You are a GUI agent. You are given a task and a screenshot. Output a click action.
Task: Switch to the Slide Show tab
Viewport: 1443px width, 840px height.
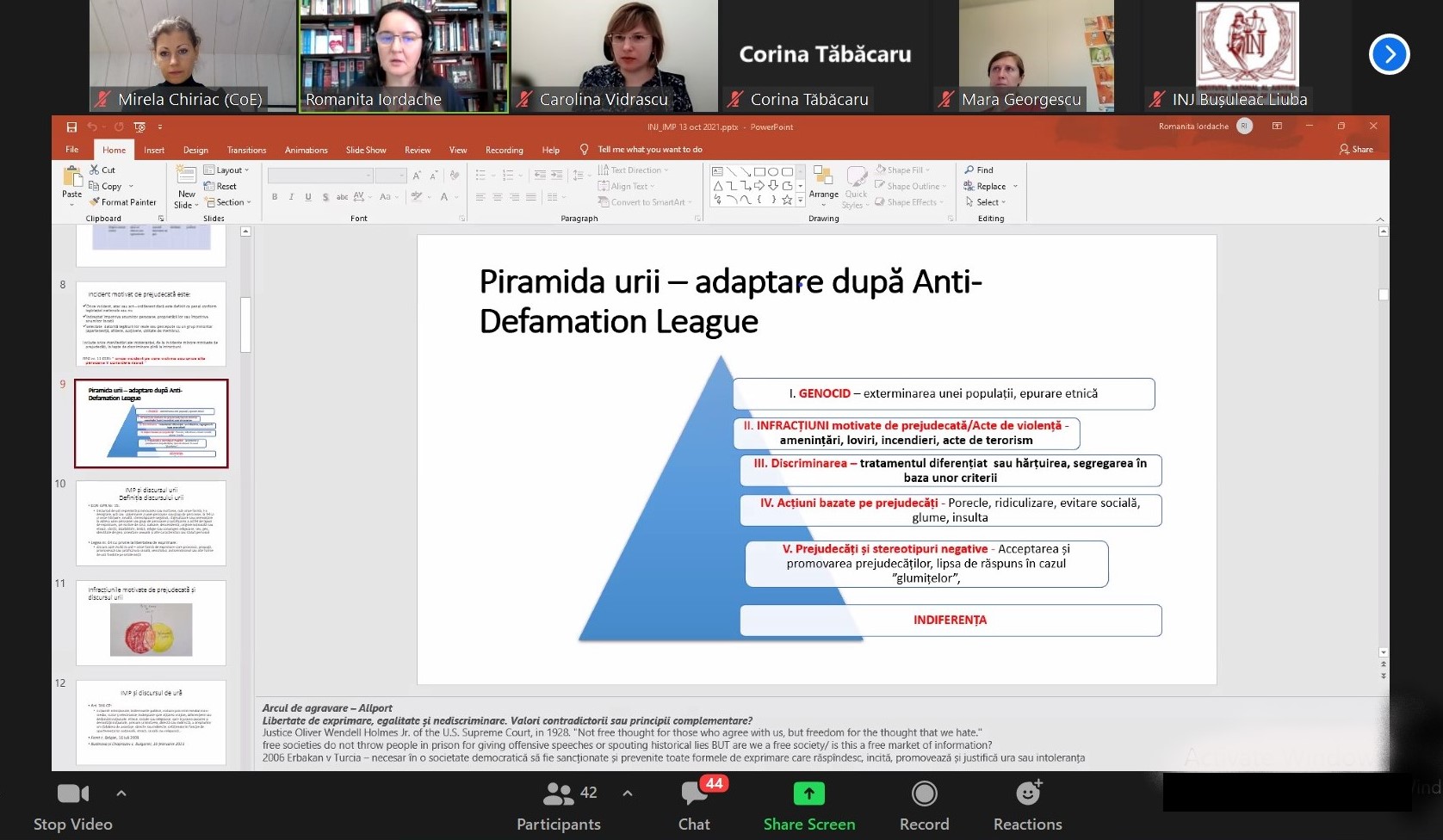point(366,150)
